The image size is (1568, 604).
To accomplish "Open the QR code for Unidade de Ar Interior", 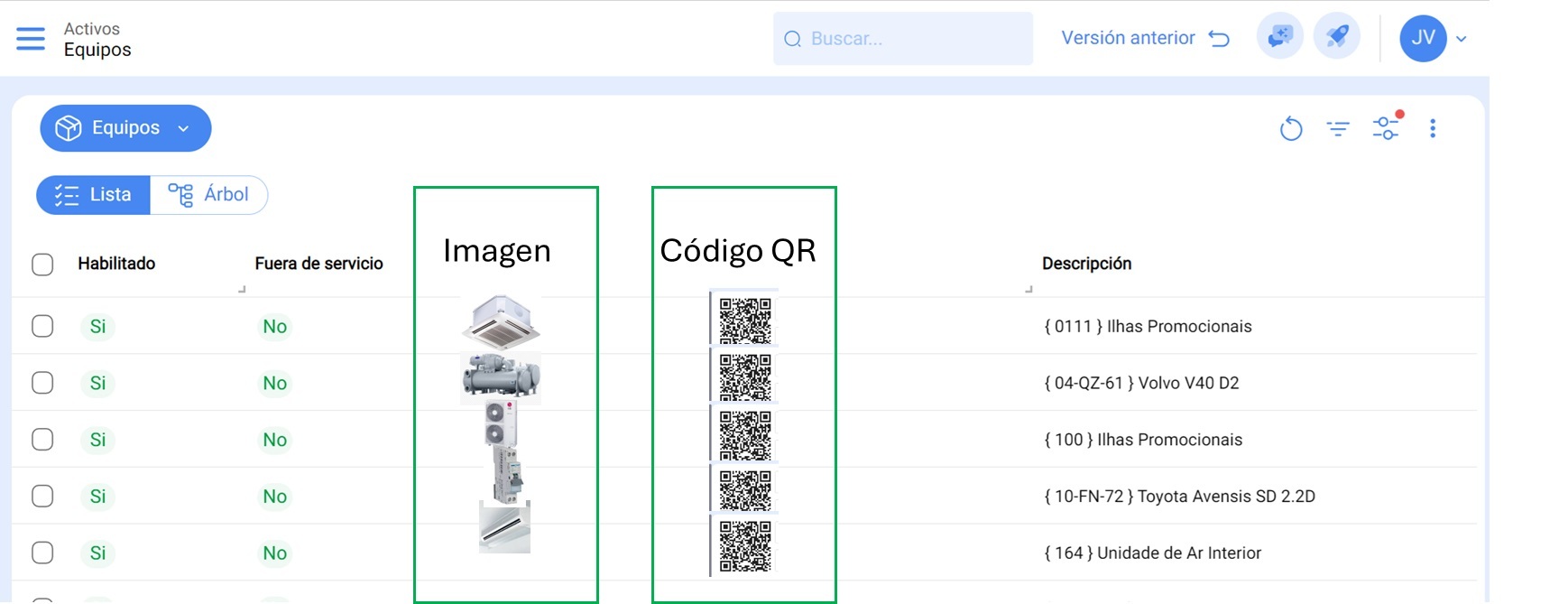I will point(745,547).
